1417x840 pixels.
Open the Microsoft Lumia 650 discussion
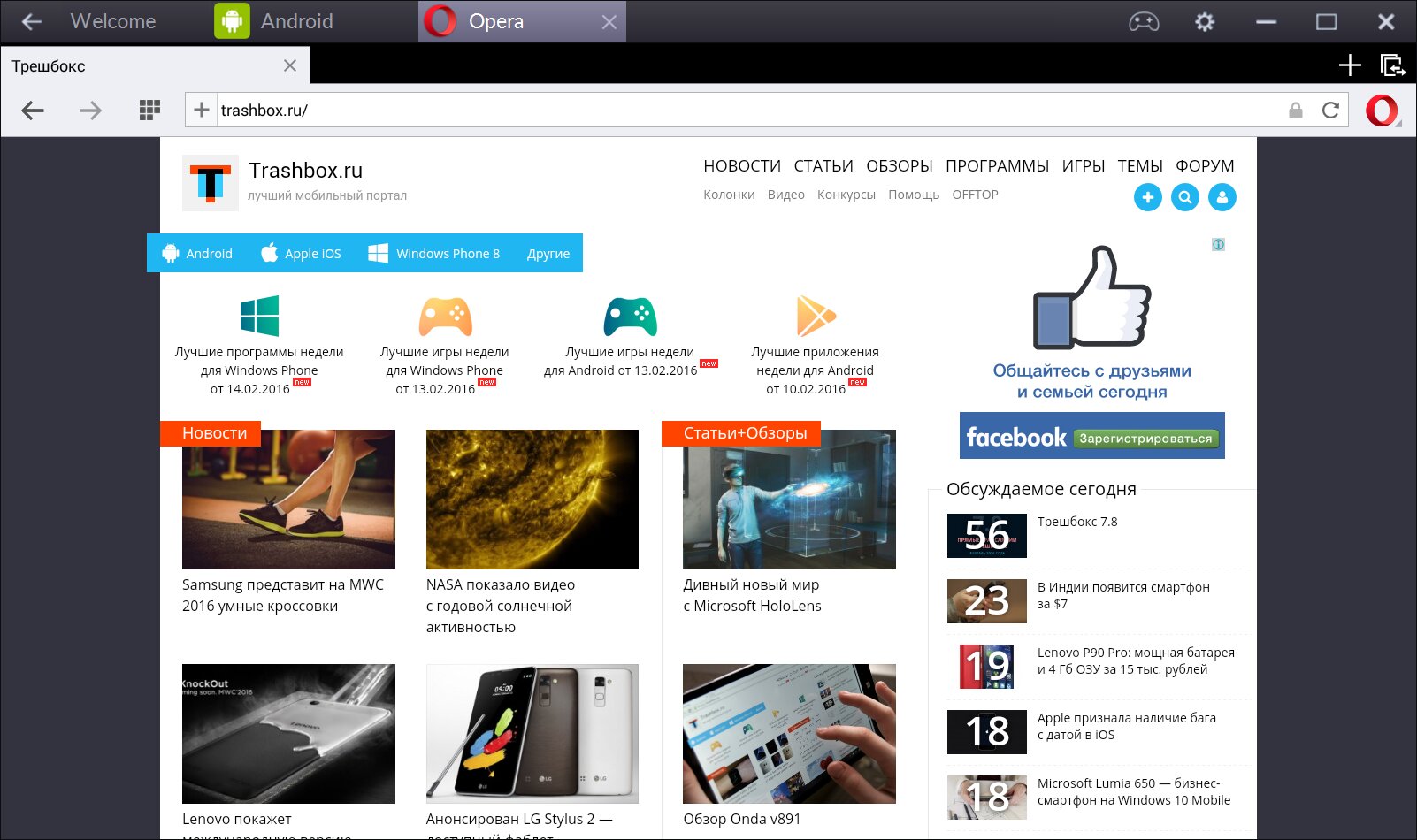pos(1134,791)
